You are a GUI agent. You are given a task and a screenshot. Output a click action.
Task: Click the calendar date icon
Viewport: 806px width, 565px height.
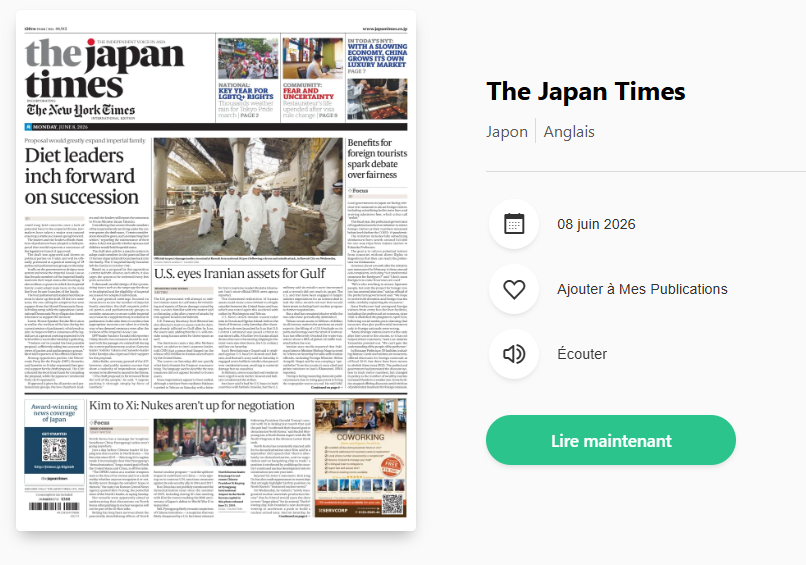(x=514, y=224)
